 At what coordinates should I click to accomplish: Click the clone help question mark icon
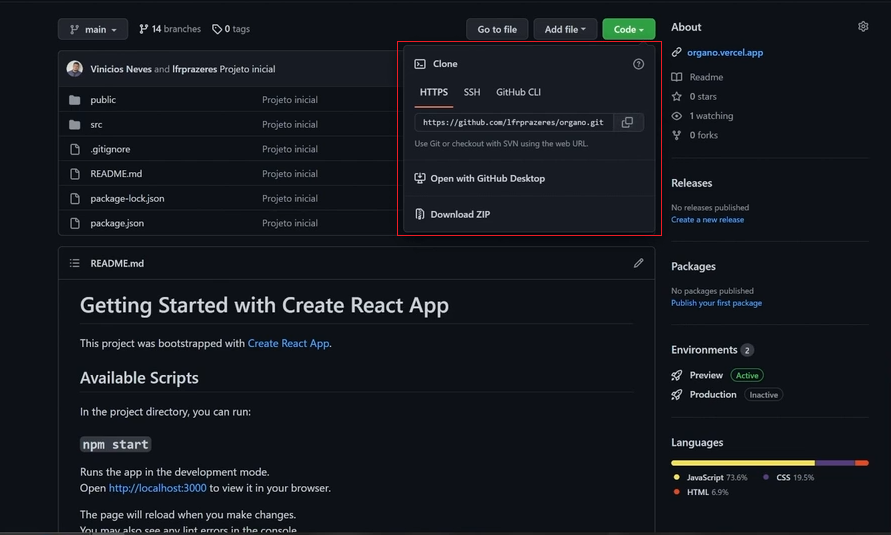pyautogui.click(x=639, y=64)
